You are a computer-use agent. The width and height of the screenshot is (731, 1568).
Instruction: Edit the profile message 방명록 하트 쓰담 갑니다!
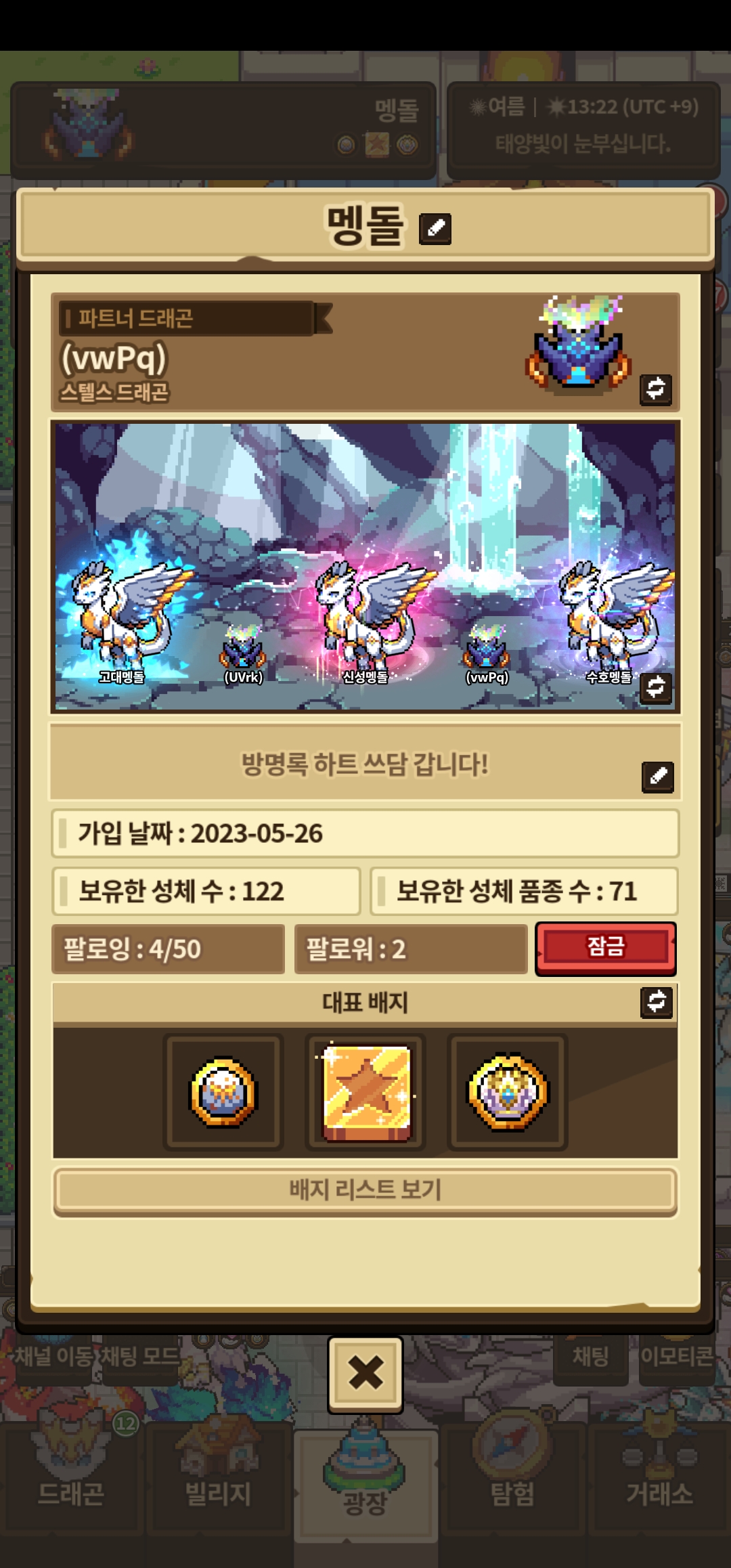658,777
